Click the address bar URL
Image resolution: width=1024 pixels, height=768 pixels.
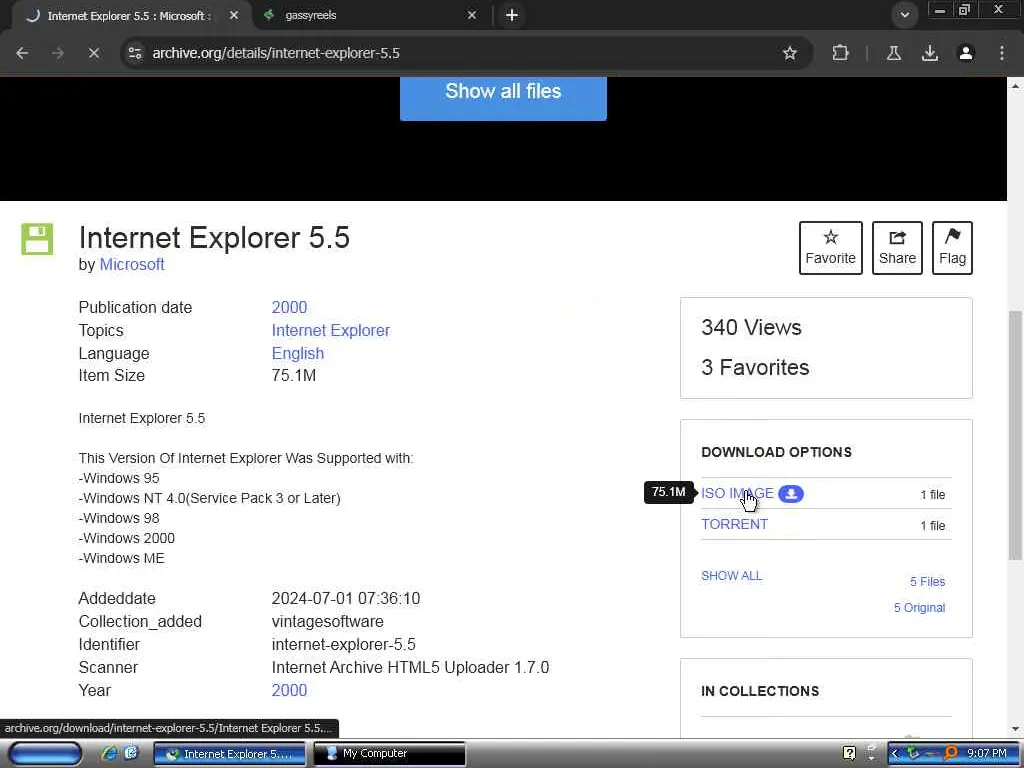coord(276,53)
